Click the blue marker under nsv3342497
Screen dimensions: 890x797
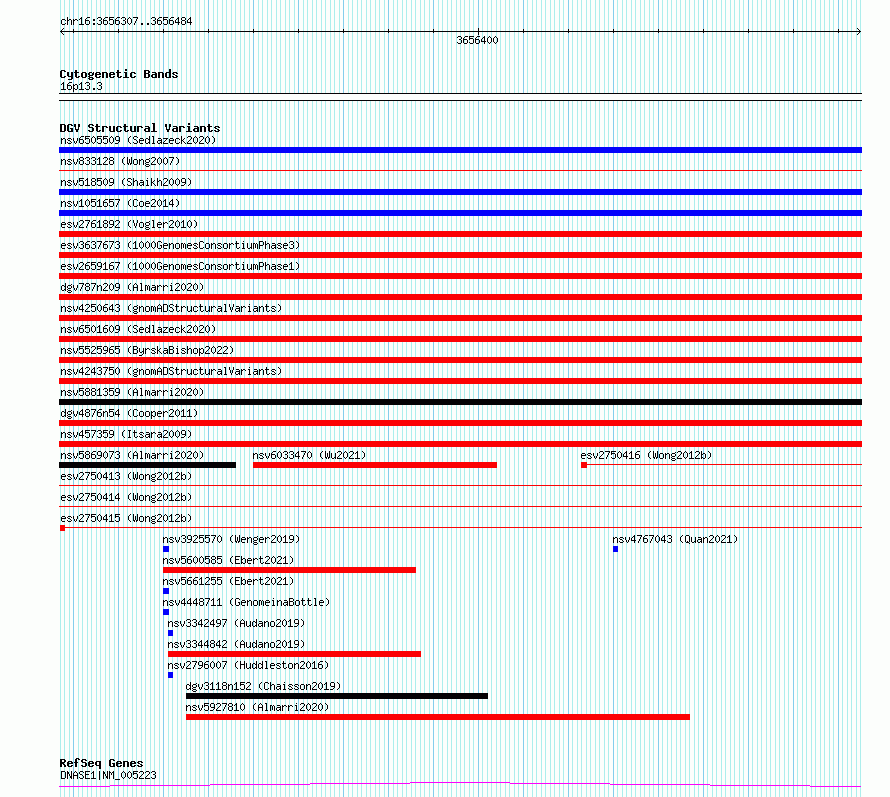pos(170,634)
